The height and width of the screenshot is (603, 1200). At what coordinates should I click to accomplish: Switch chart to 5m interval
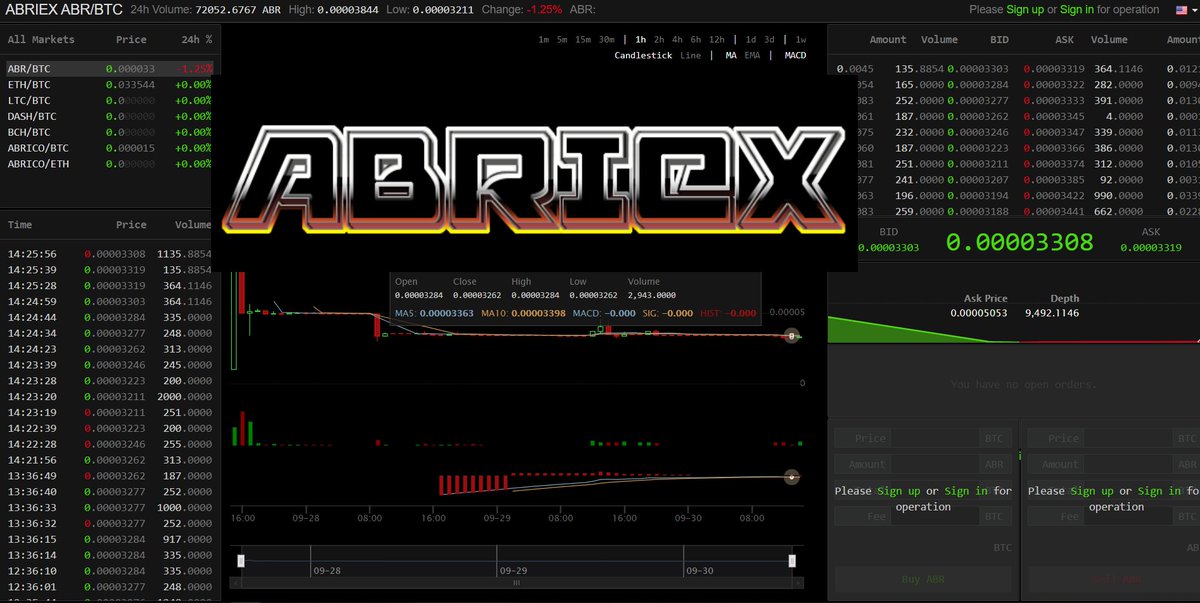(563, 40)
